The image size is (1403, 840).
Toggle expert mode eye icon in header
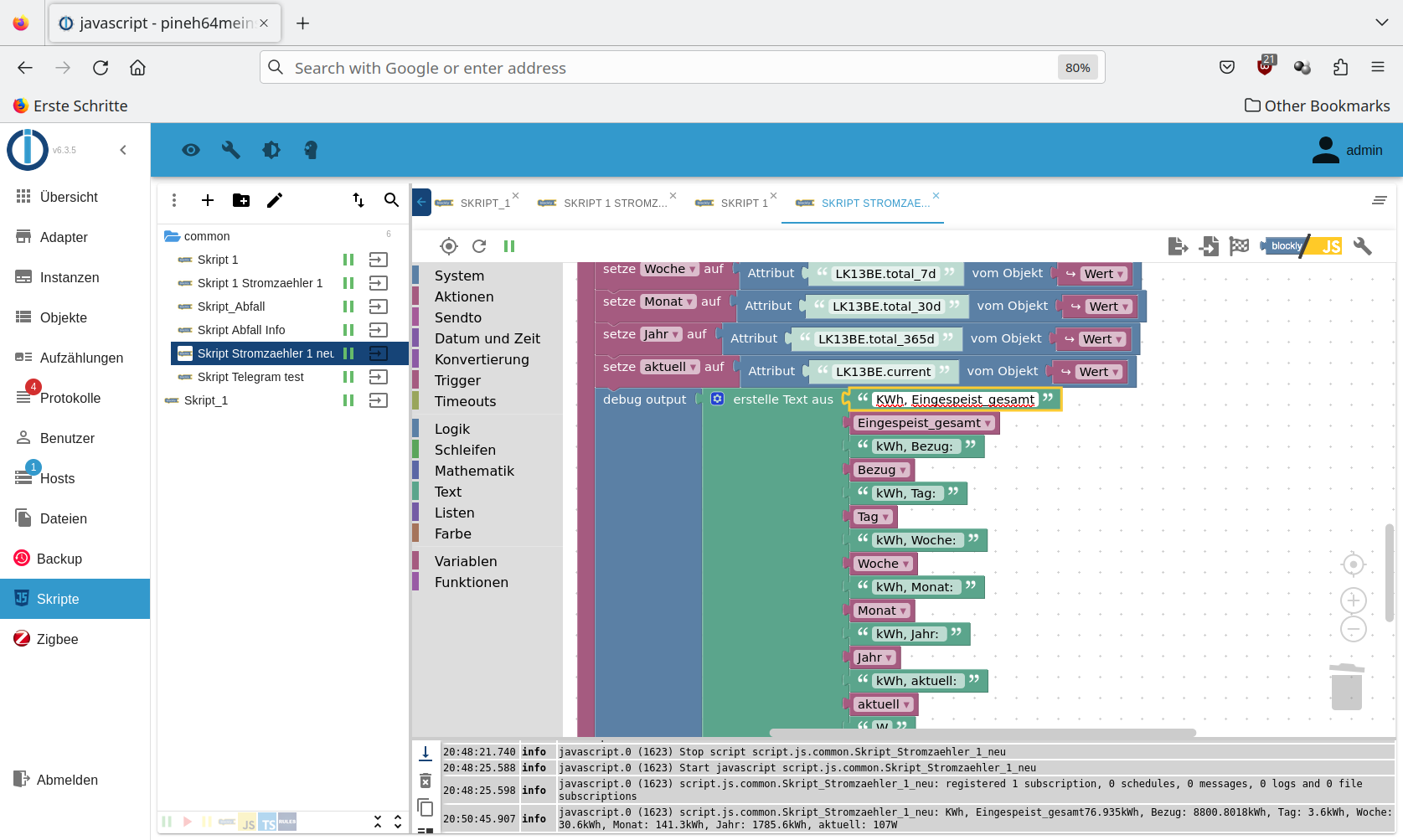point(191,150)
